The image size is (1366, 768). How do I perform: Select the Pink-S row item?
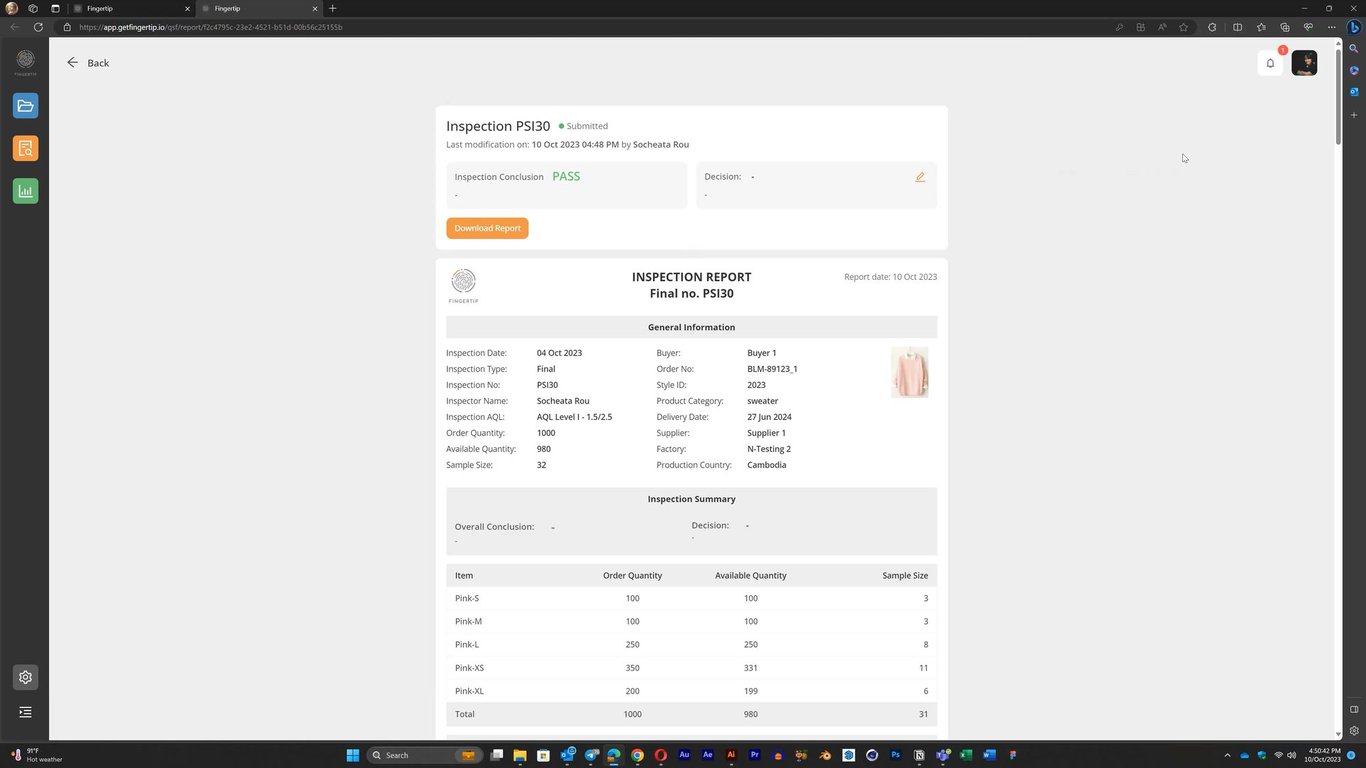pos(467,598)
